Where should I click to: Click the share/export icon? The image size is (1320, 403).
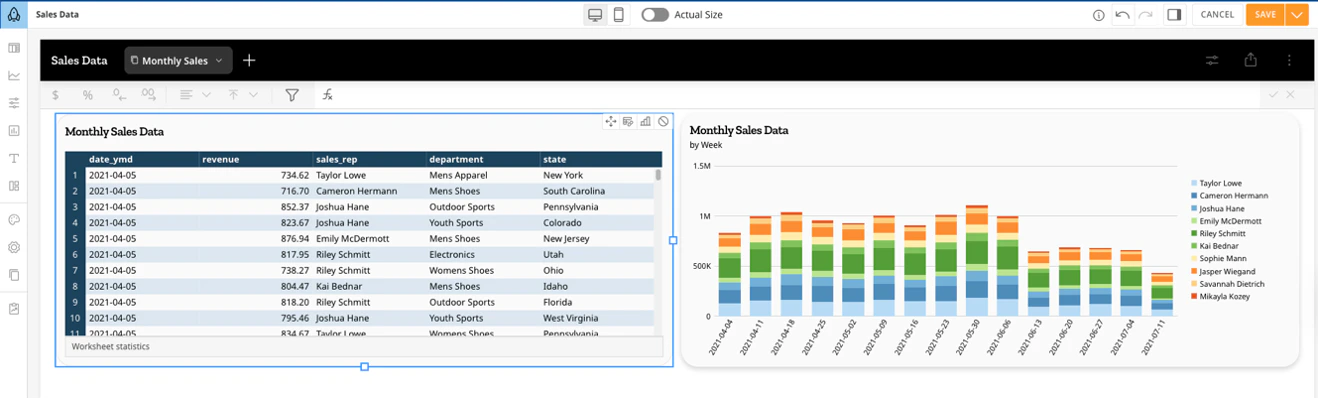tap(1250, 60)
